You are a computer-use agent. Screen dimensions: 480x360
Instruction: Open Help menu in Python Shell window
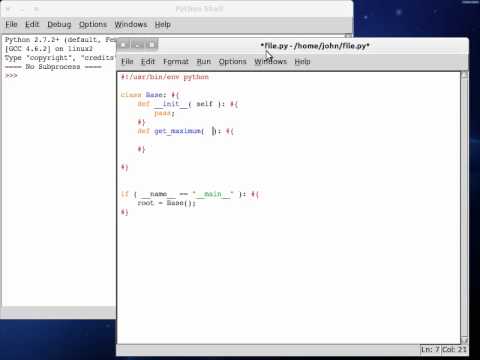pyautogui.click(x=163, y=24)
